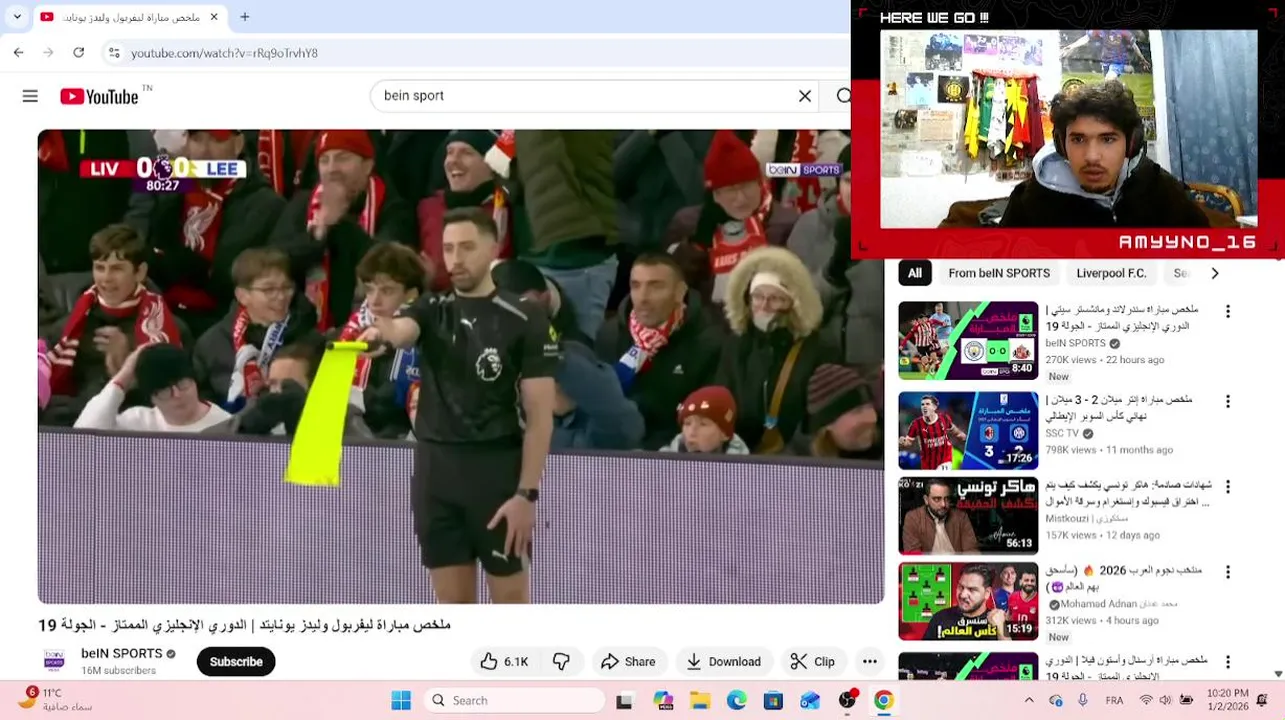Subscribe to beIN SPORTS channel
Screen dimensions: 1285x720
click(x=236, y=661)
